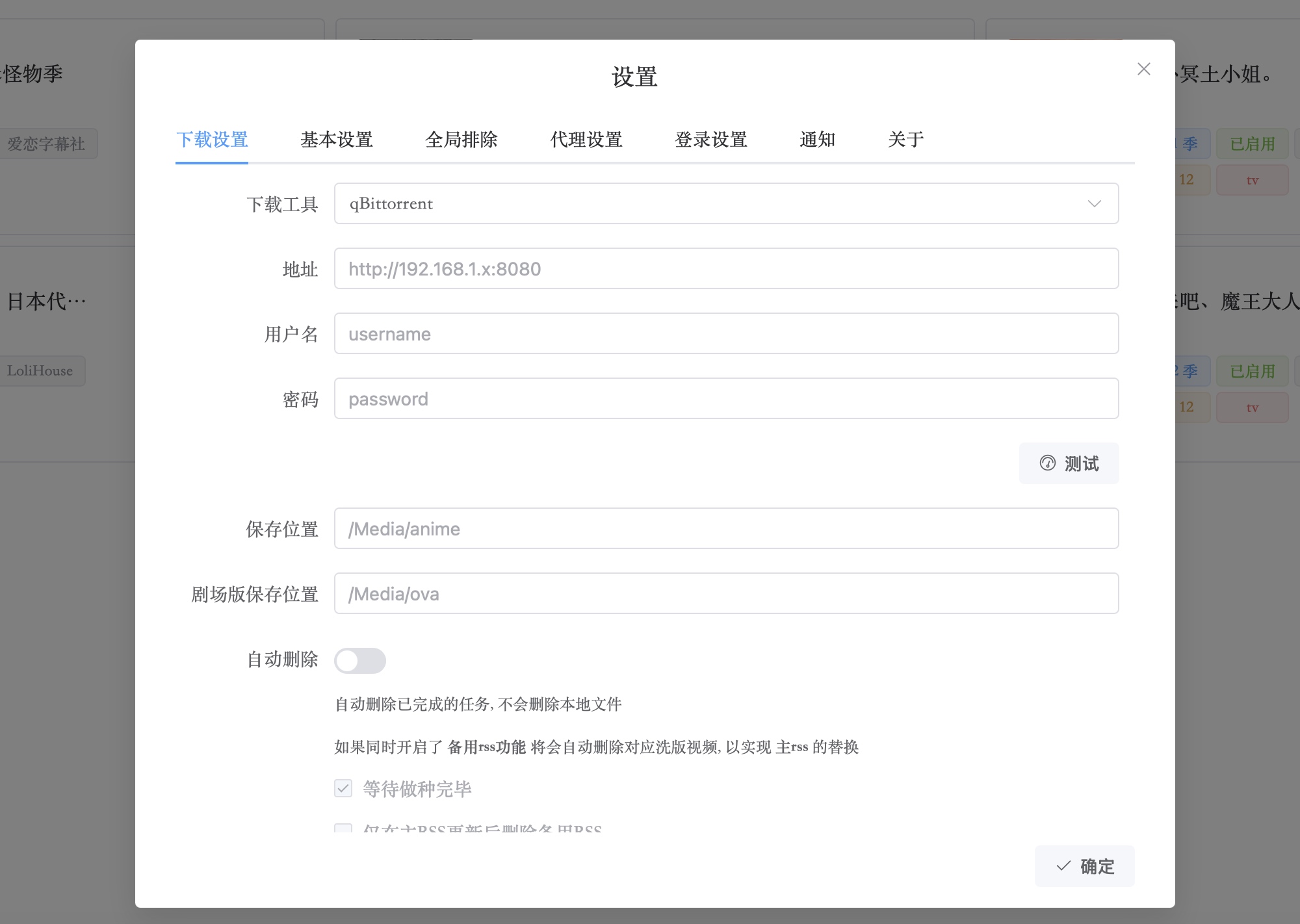This screenshot has width=1300, height=924.
Task: Enable the 自动删除 toggle switch
Action: (x=360, y=661)
